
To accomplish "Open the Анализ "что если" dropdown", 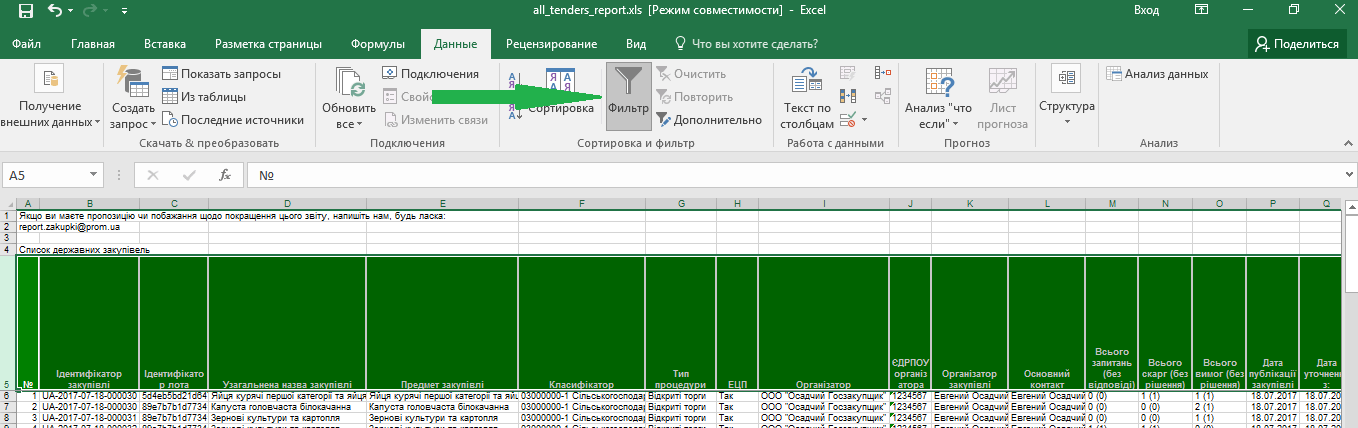I will point(938,116).
